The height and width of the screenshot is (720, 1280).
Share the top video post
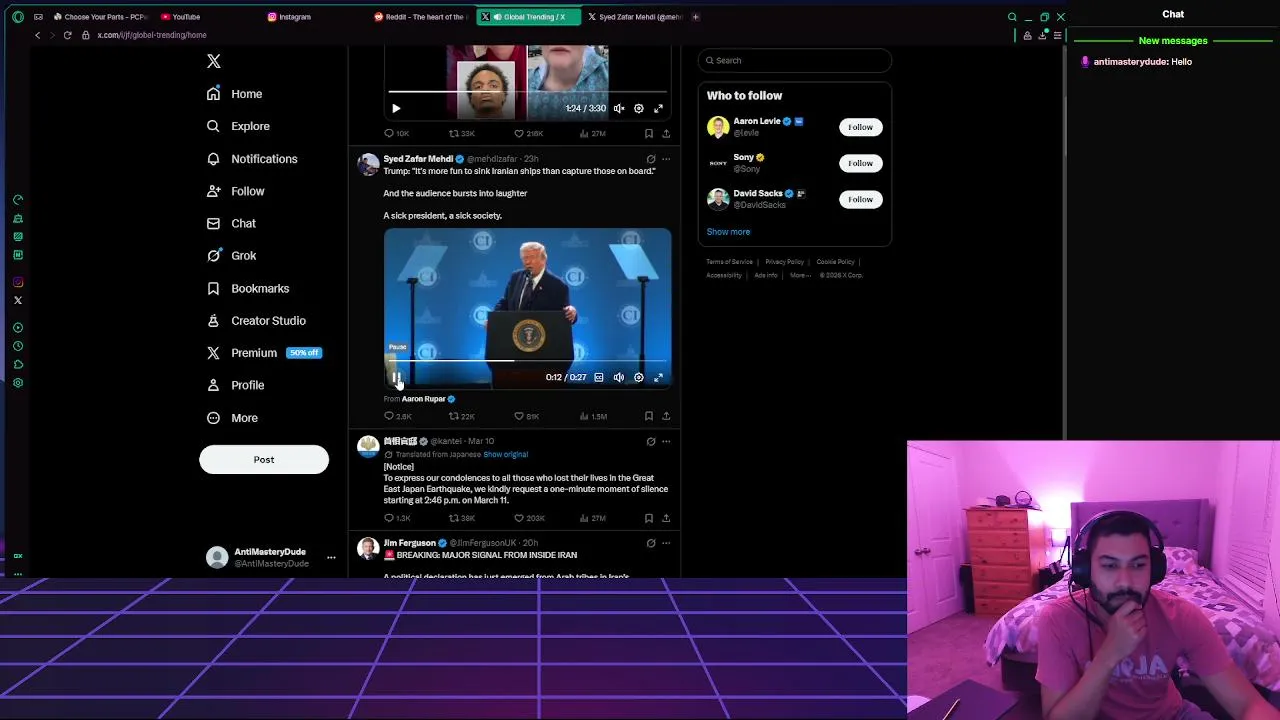click(x=666, y=133)
